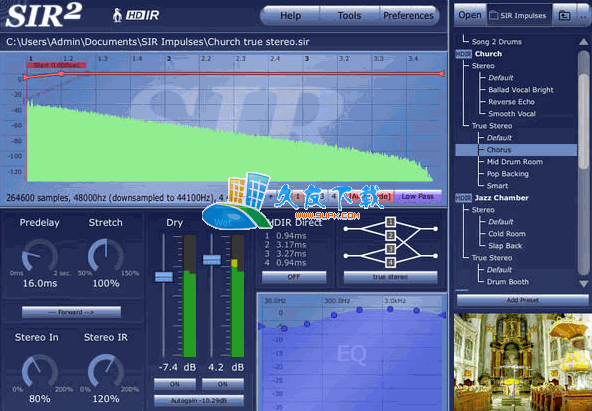Open the Preferences menu
The height and width of the screenshot is (411, 592).
point(408,15)
